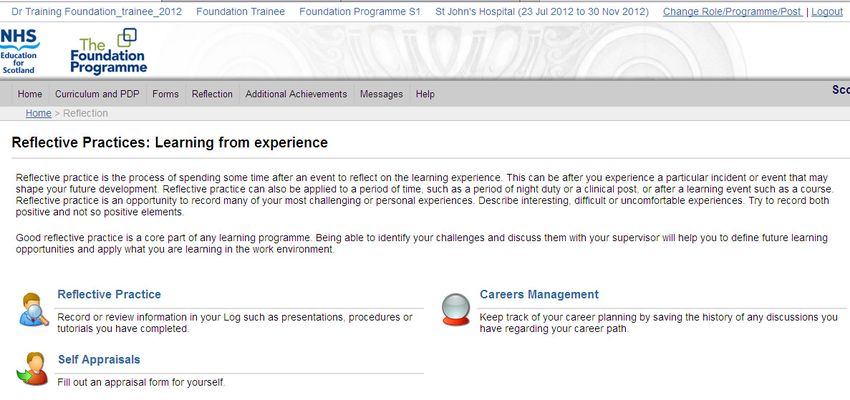Open the Curriculum and PDP menu

pyautogui.click(x=97, y=94)
